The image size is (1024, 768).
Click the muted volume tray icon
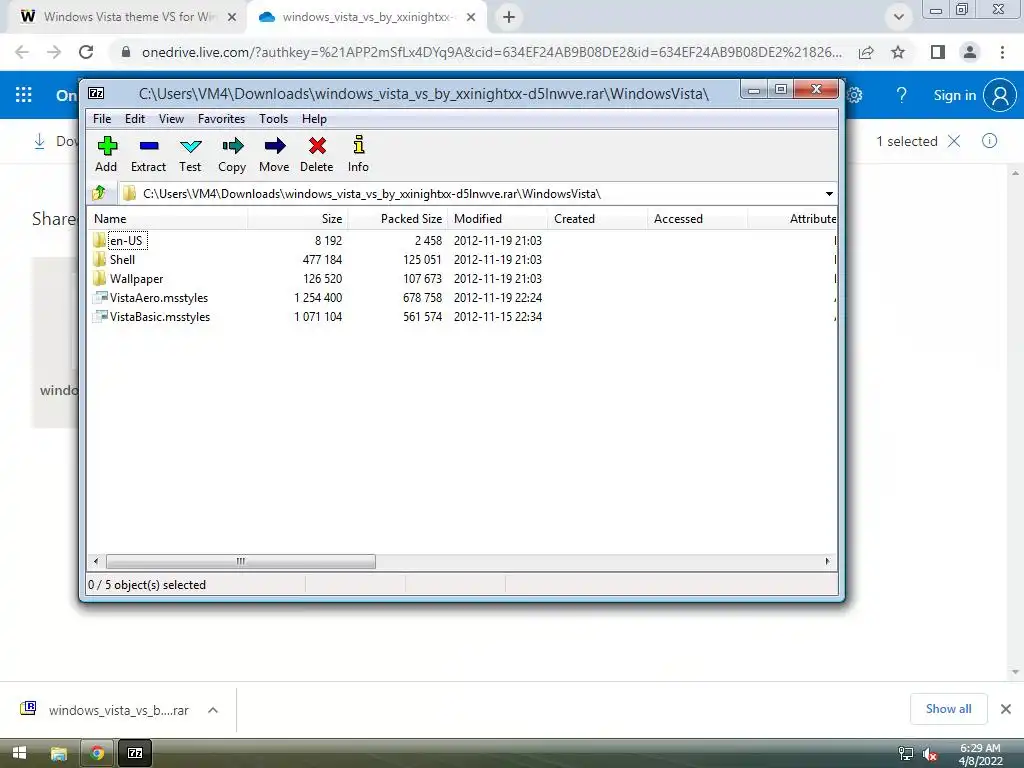(x=930, y=754)
